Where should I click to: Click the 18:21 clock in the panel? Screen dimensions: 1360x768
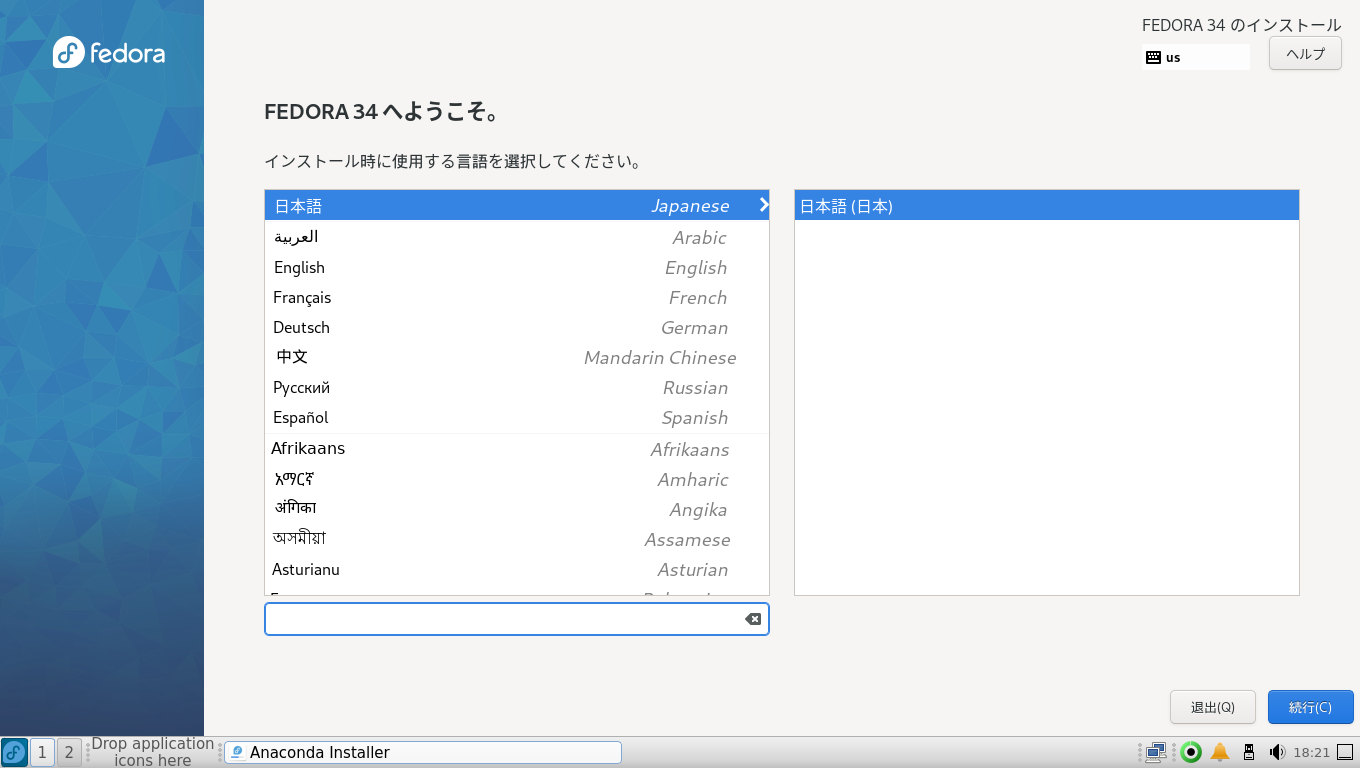point(1311,752)
